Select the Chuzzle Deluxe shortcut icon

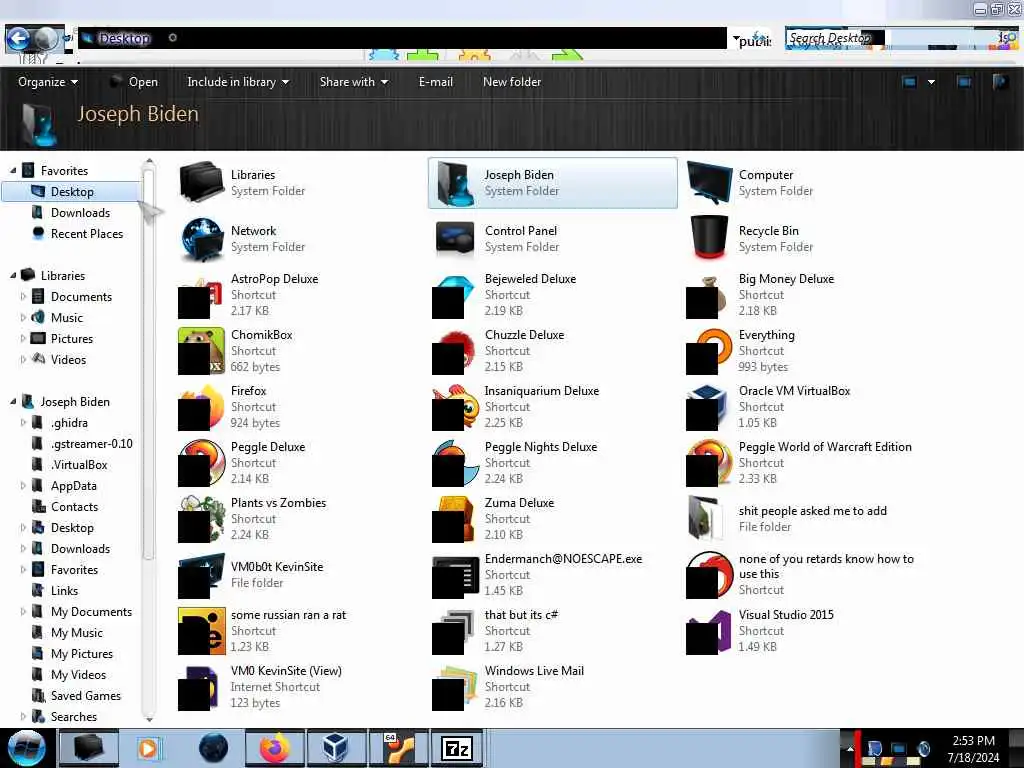[455, 351]
